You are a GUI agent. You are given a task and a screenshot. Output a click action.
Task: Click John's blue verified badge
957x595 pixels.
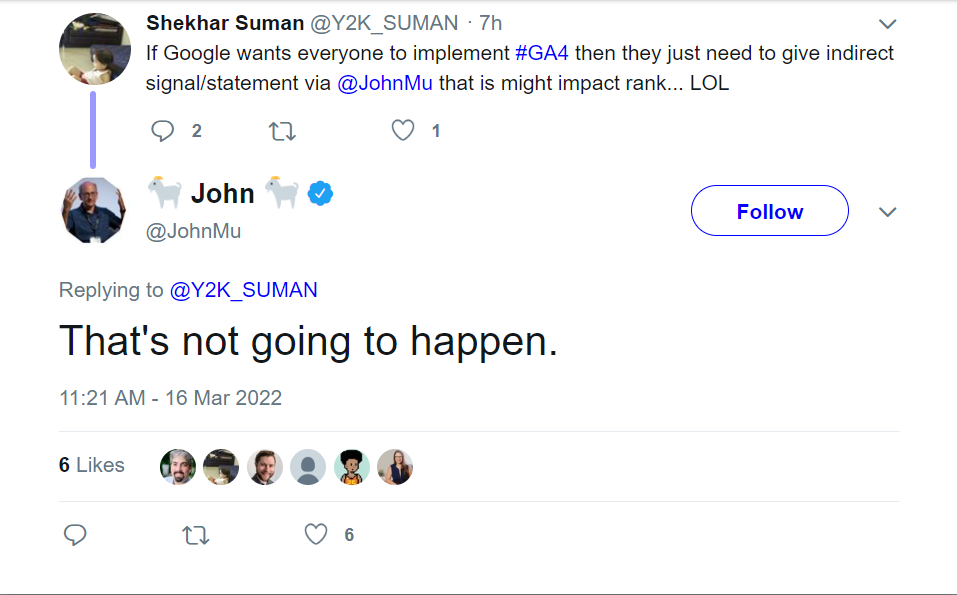click(x=320, y=193)
